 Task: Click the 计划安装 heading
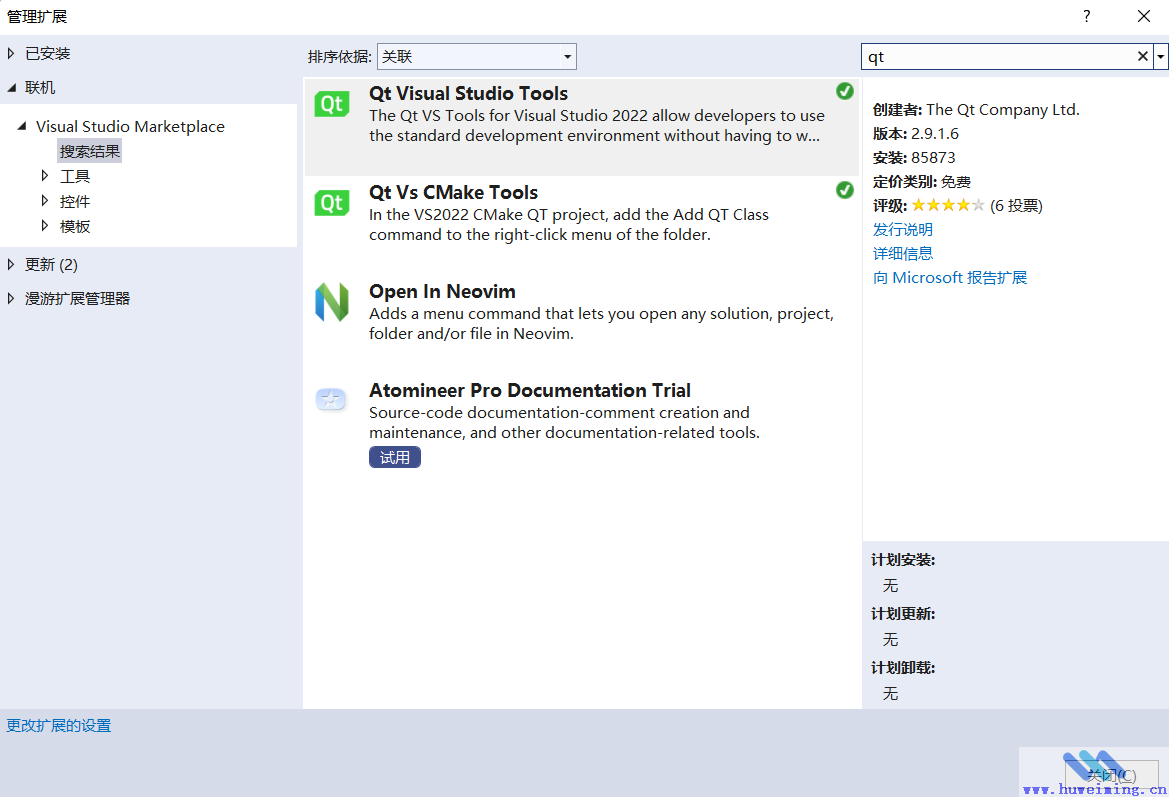click(903, 560)
